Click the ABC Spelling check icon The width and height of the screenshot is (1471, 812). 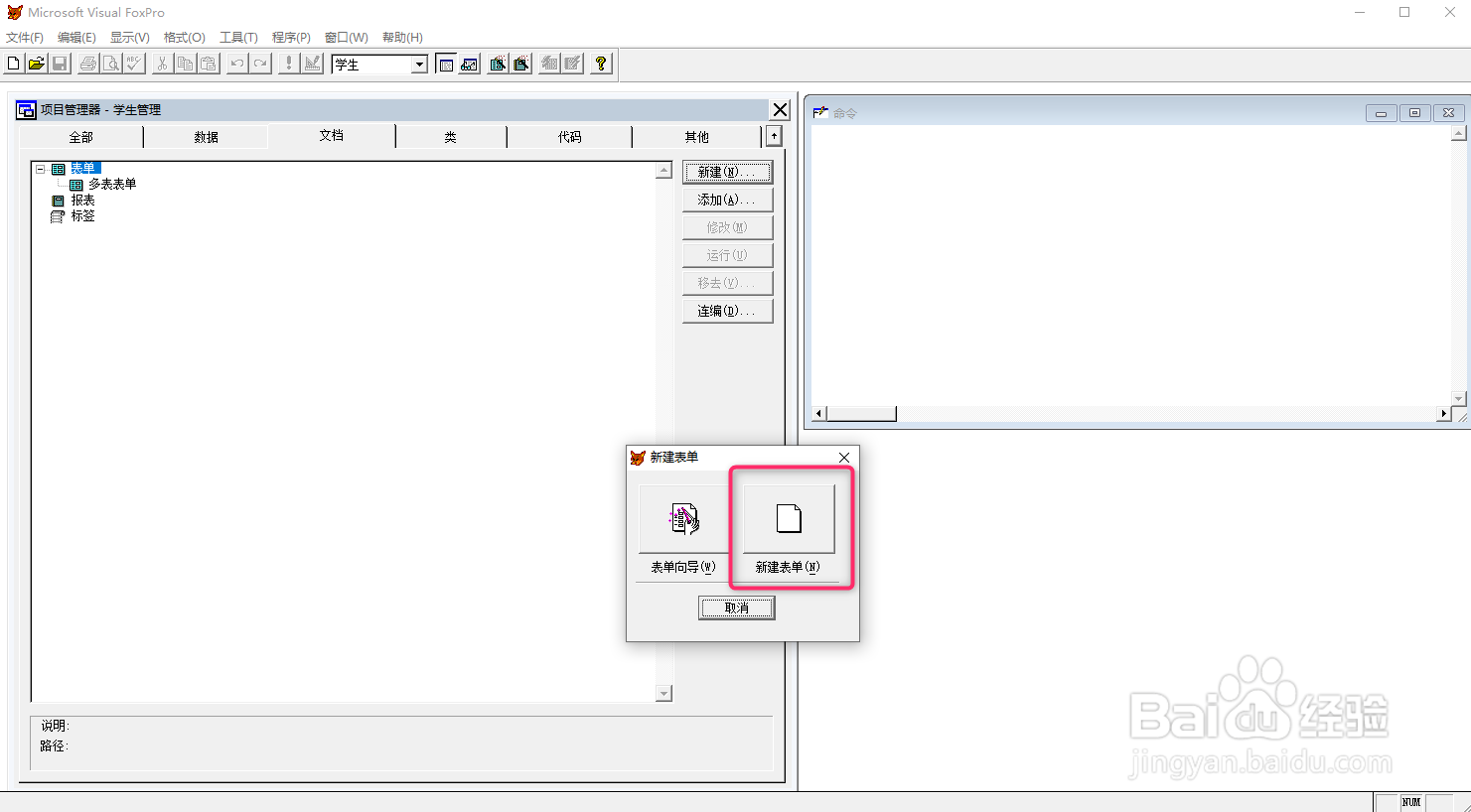pyautogui.click(x=134, y=64)
